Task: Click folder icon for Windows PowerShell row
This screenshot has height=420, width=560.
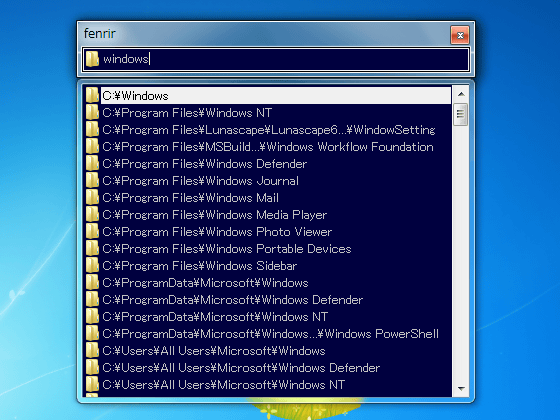Action: pos(92,334)
